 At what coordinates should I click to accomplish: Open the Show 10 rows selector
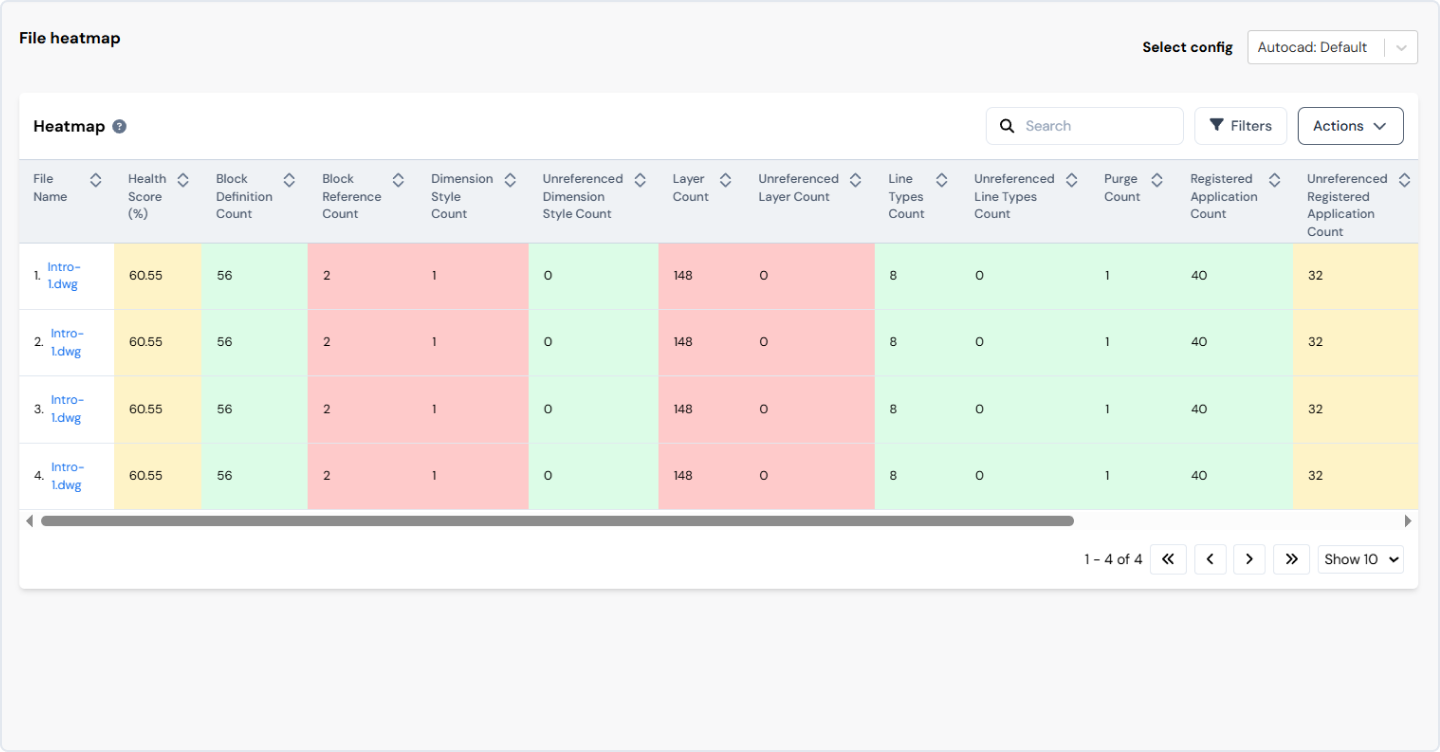pyautogui.click(x=1360, y=559)
